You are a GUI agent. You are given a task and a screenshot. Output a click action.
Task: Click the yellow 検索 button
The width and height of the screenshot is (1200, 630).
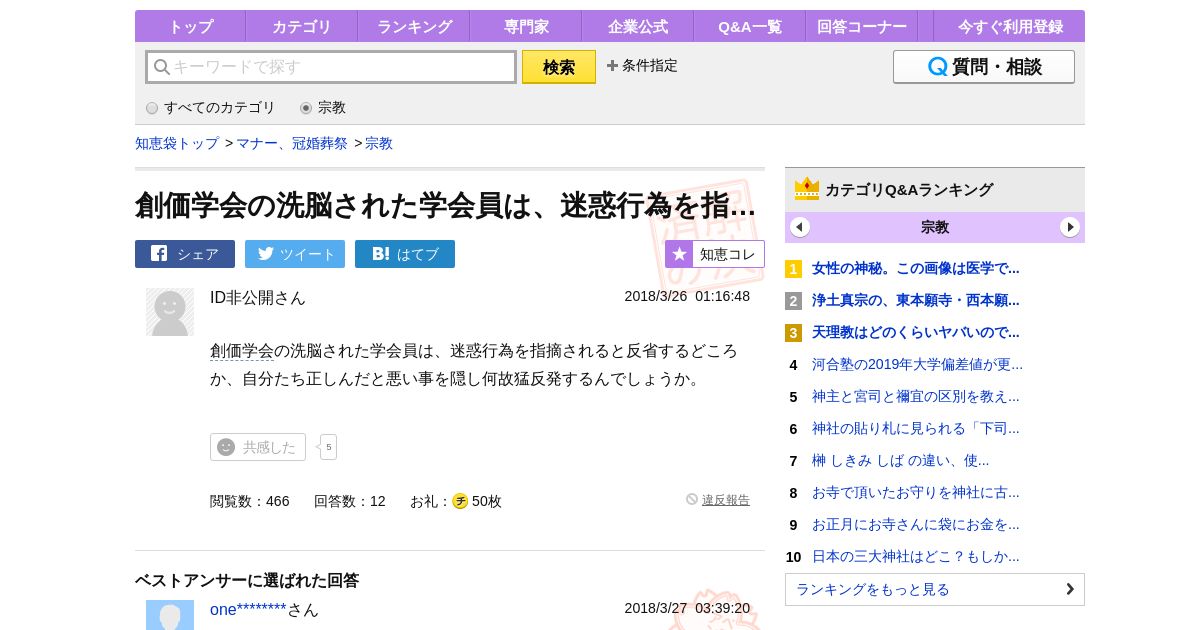[x=559, y=67]
